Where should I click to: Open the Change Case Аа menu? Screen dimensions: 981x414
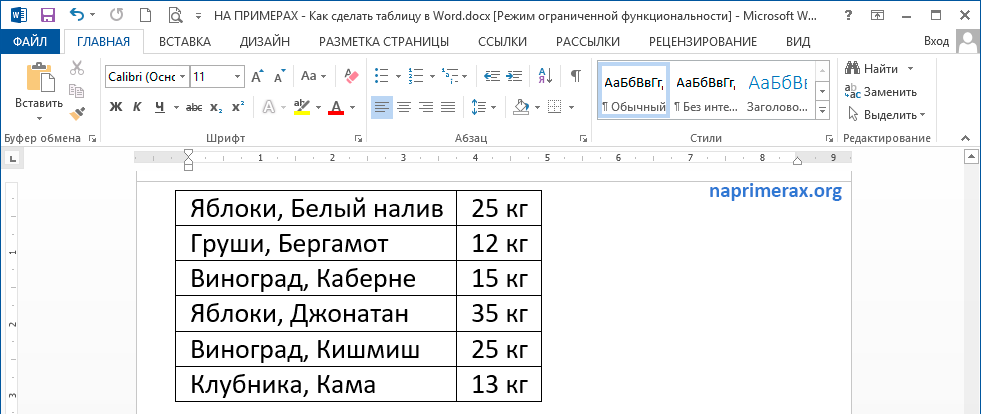pos(313,76)
